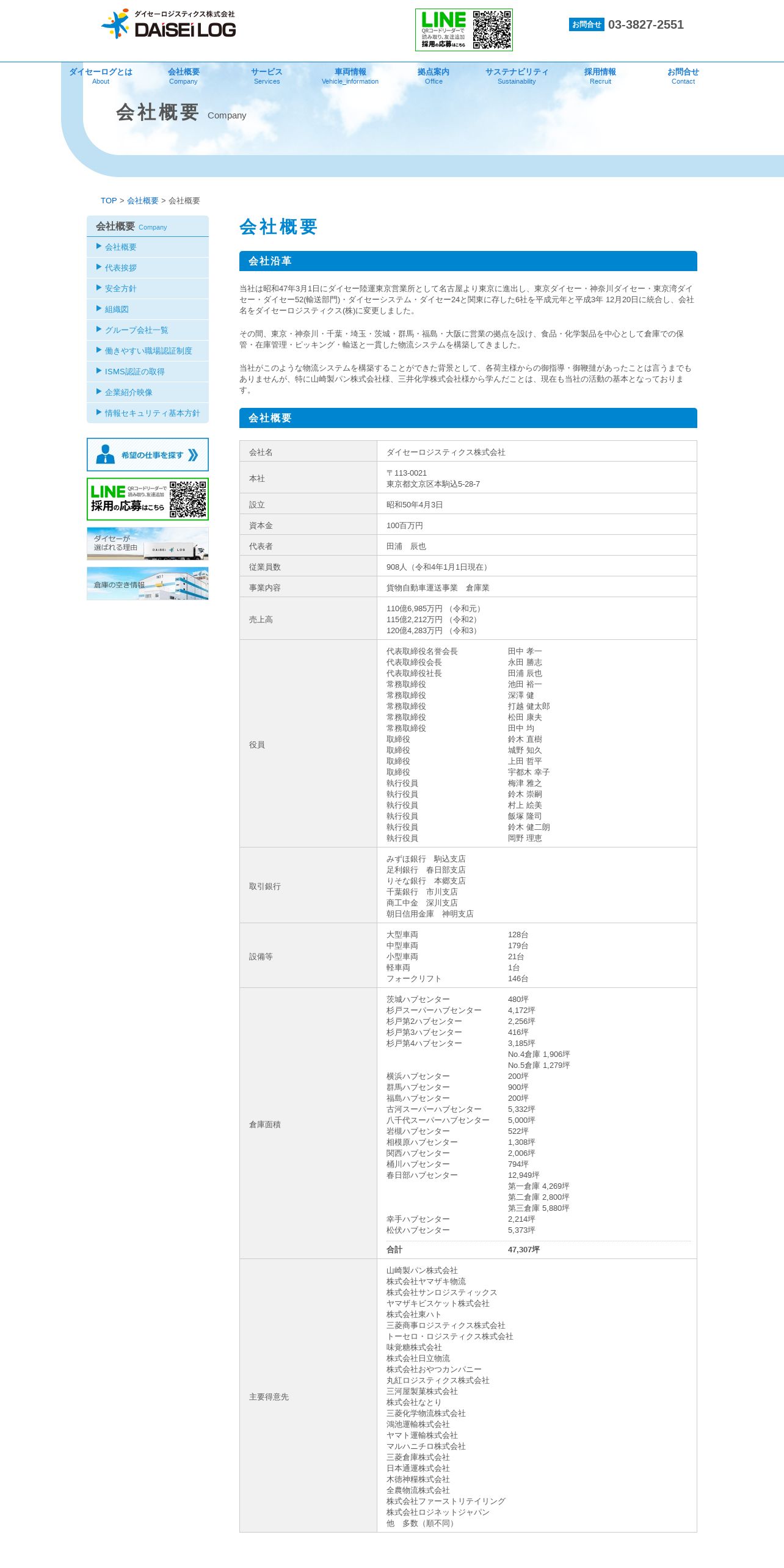The image size is (784, 1568).
Task: Click the client 山崎製パン株式会社
Action: click(x=422, y=1270)
